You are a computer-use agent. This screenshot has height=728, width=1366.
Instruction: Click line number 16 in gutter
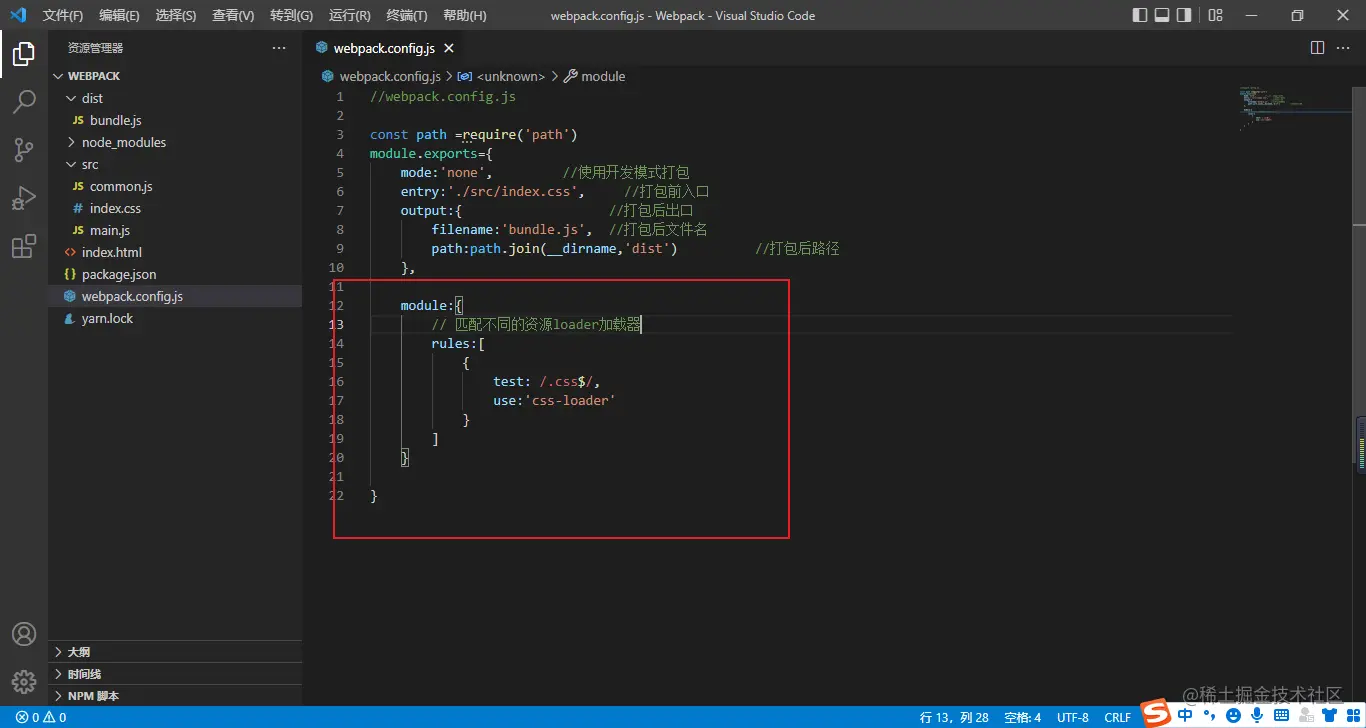pyautogui.click(x=336, y=381)
